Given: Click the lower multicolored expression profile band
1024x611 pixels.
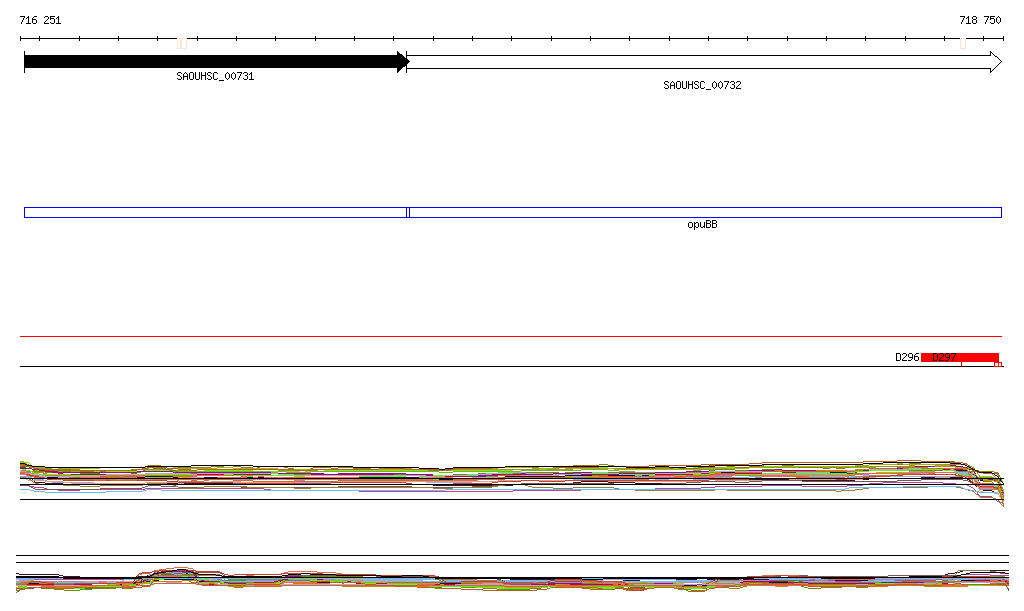Looking at the screenshot, I should pos(500,582).
